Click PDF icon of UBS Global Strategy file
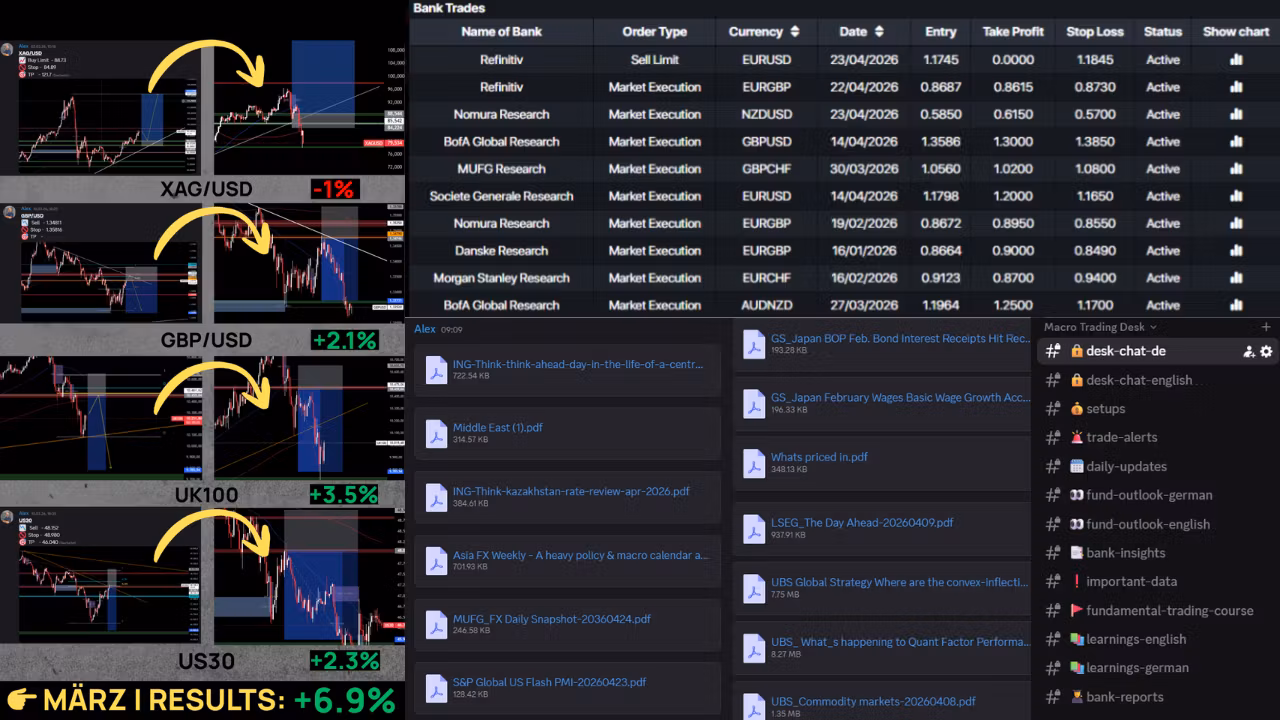The image size is (1280, 720). click(754, 589)
